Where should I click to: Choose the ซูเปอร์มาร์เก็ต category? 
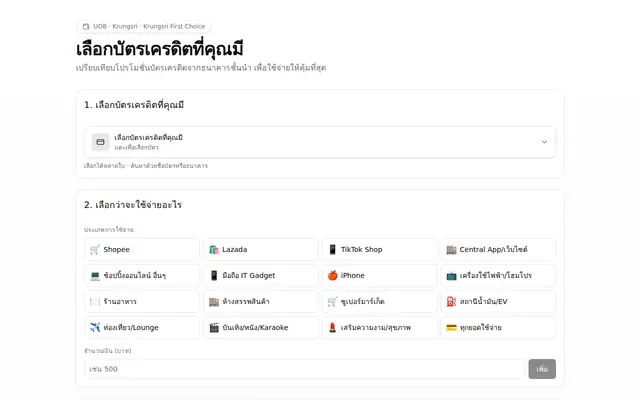(x=380, y=302)
